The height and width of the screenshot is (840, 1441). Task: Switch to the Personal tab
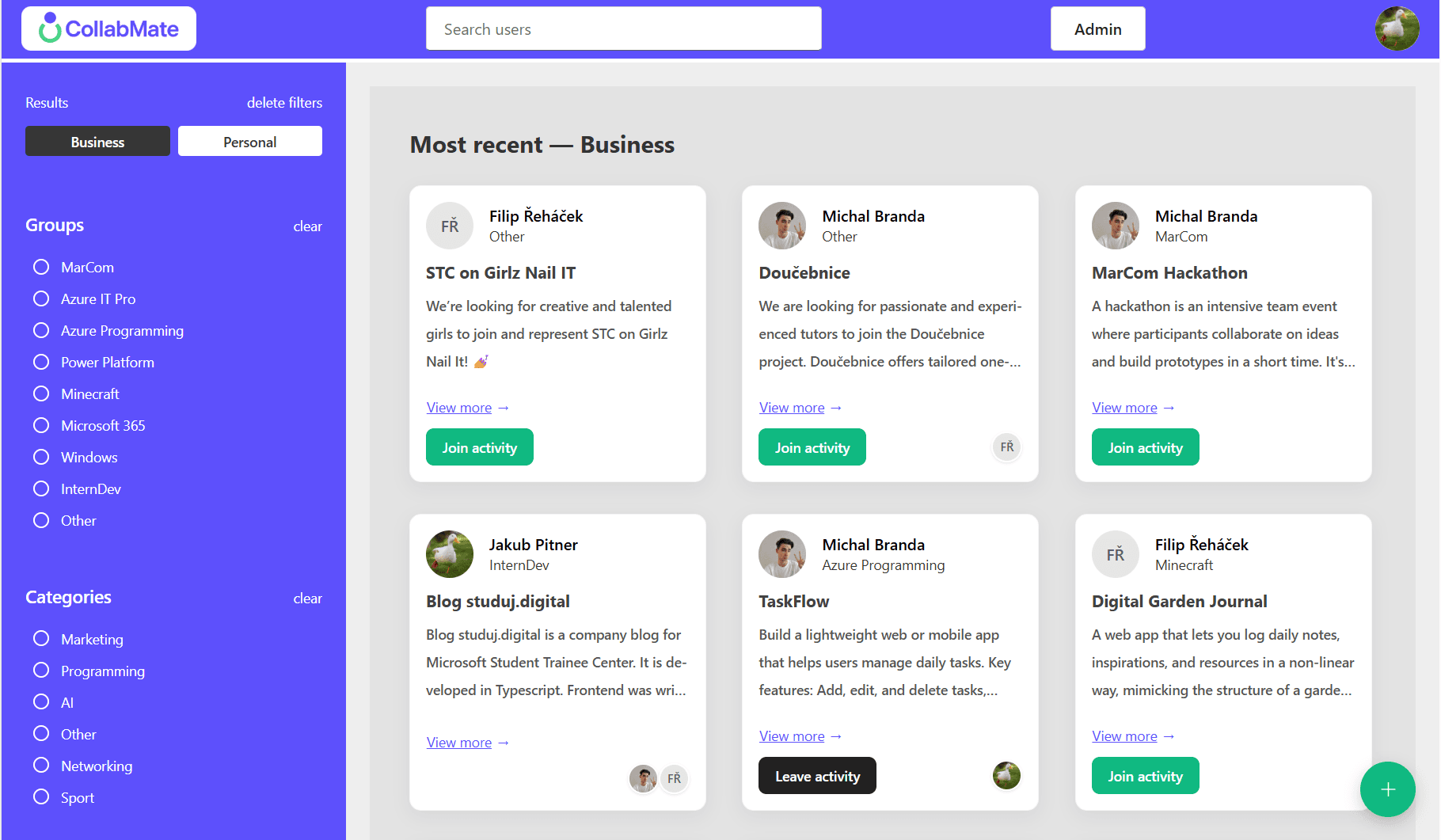249,142
